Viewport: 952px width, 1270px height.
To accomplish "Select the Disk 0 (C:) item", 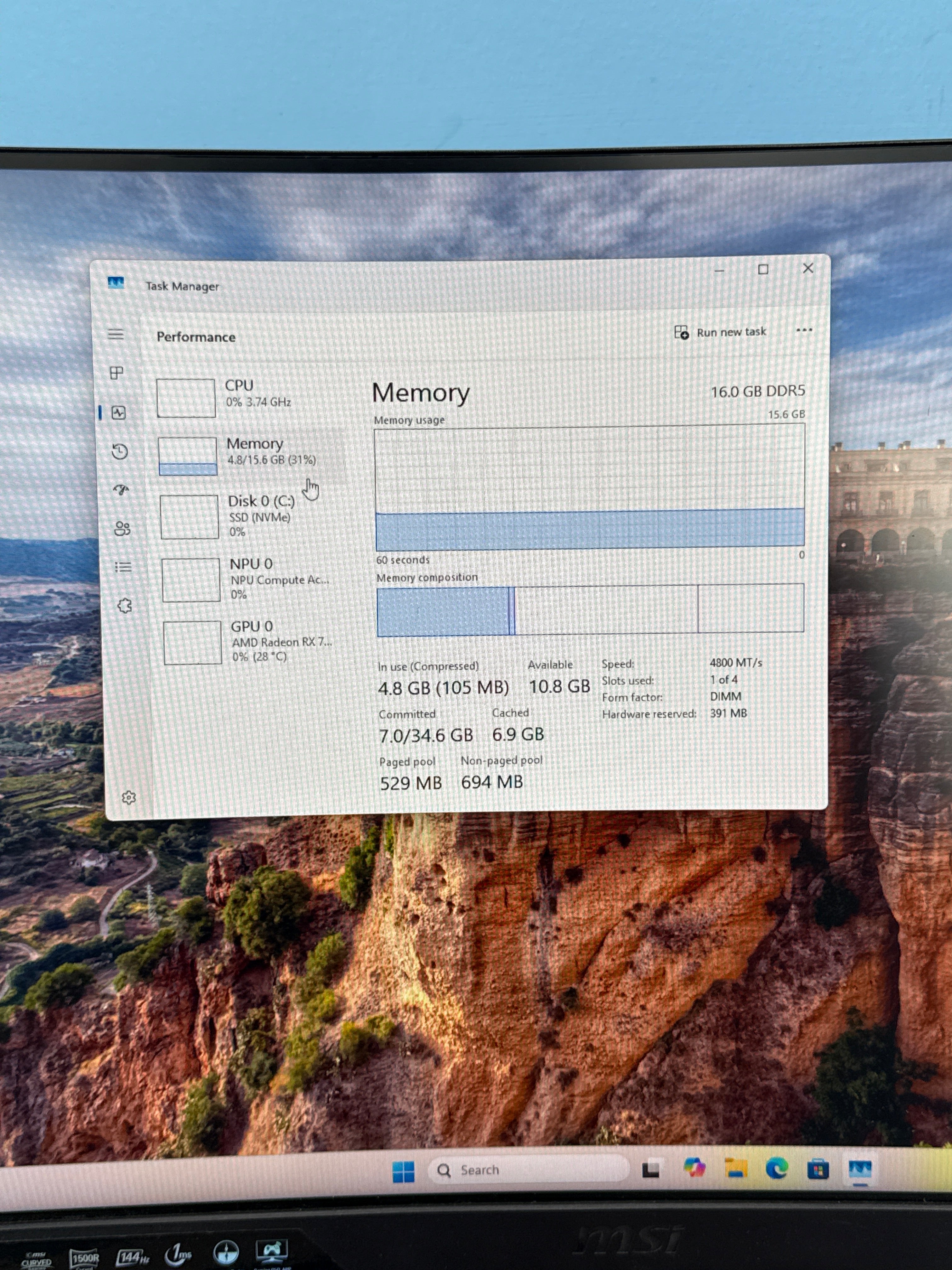I will pyautogui.click(x=252, y=517).
